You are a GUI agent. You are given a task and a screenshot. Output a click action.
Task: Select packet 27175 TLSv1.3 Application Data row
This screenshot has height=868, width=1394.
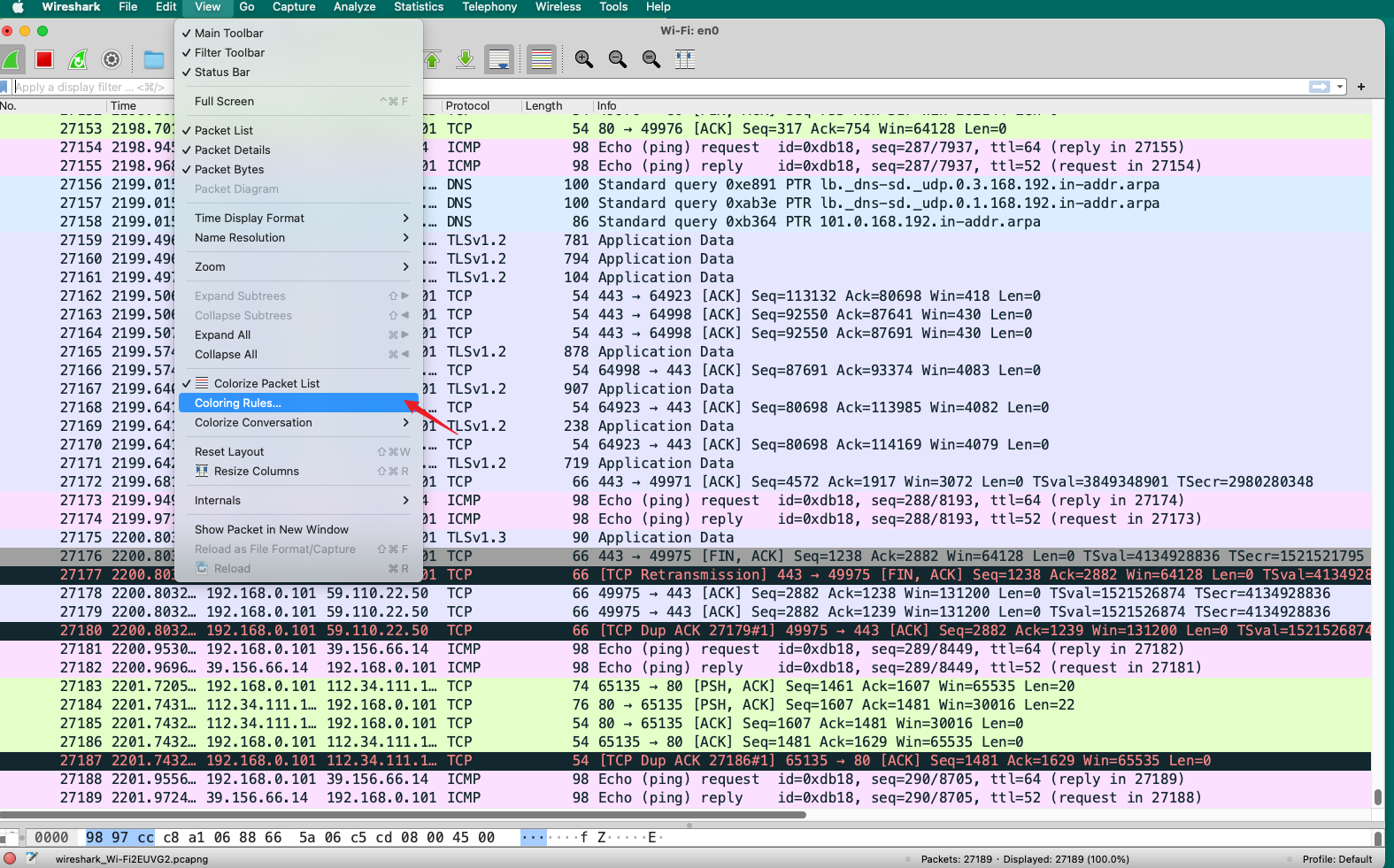tap(686, 537)
